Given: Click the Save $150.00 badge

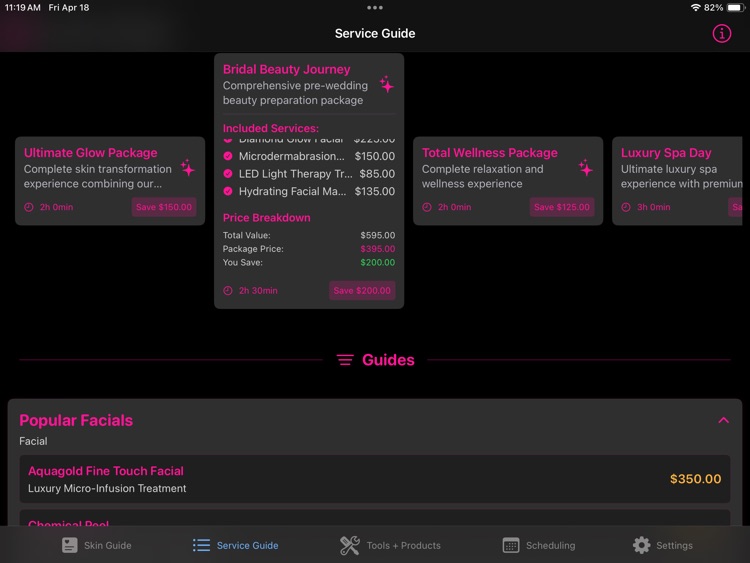Looking at the screenshot, I should click(x=164, y=207).
